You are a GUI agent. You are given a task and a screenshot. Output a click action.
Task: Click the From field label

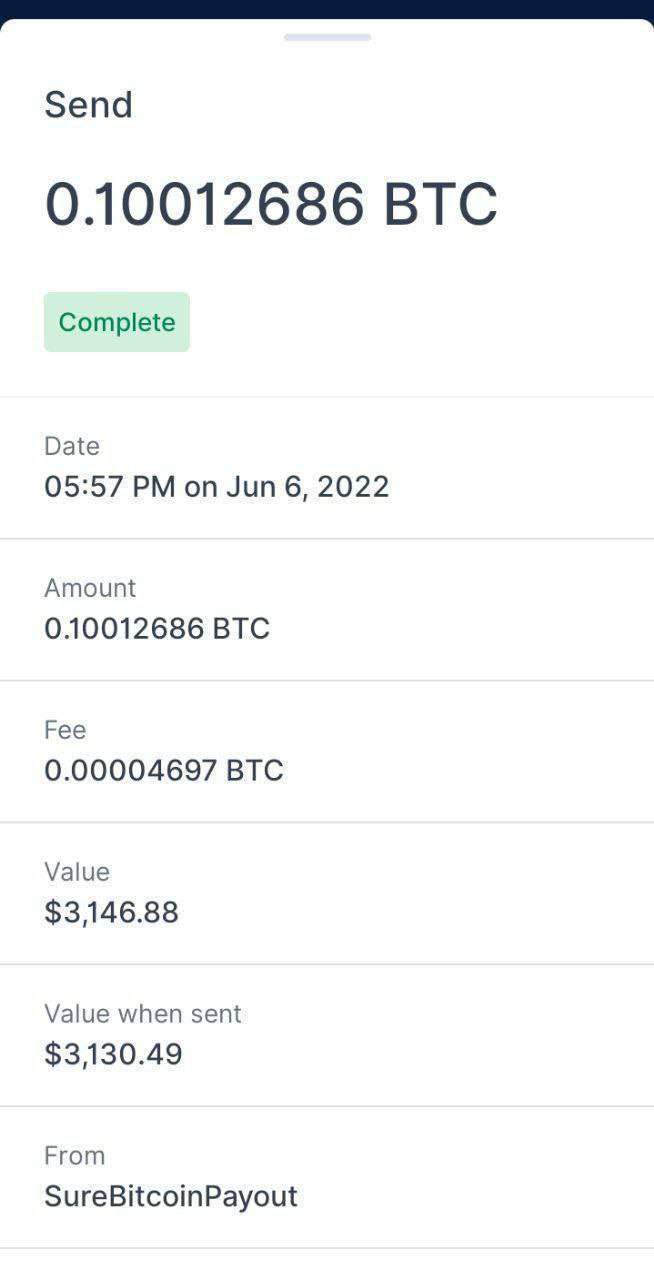click(74, 1156)
